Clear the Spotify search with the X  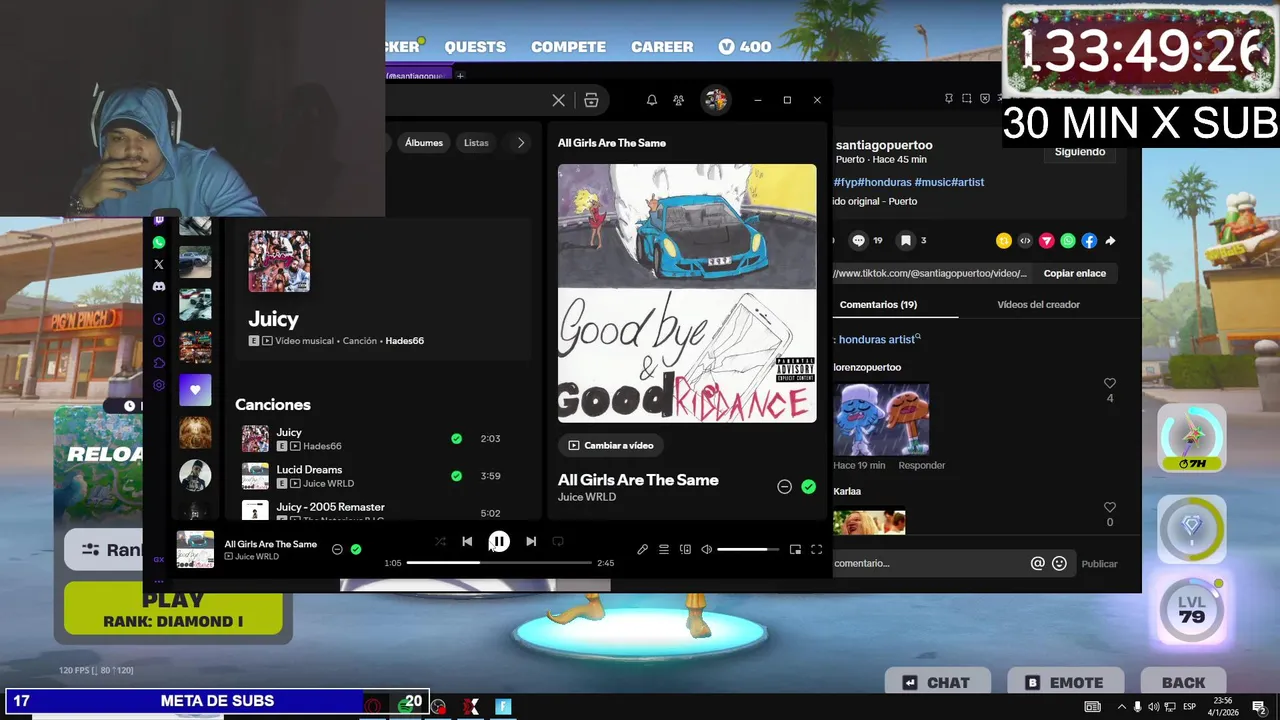(x=559, y=100)
